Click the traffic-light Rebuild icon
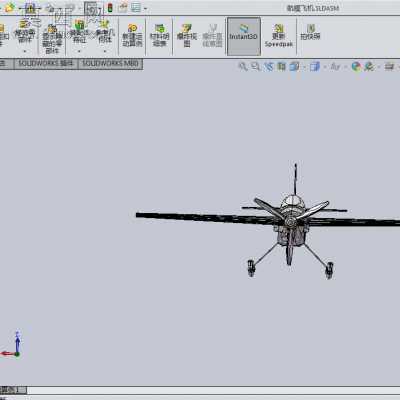The width and height of the screenshot is (400, 400). (110, 7)
